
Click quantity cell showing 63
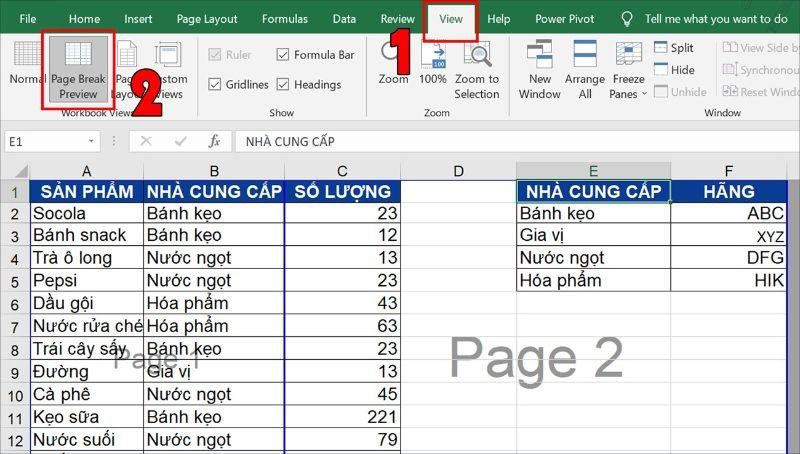(x=342, y=325)
